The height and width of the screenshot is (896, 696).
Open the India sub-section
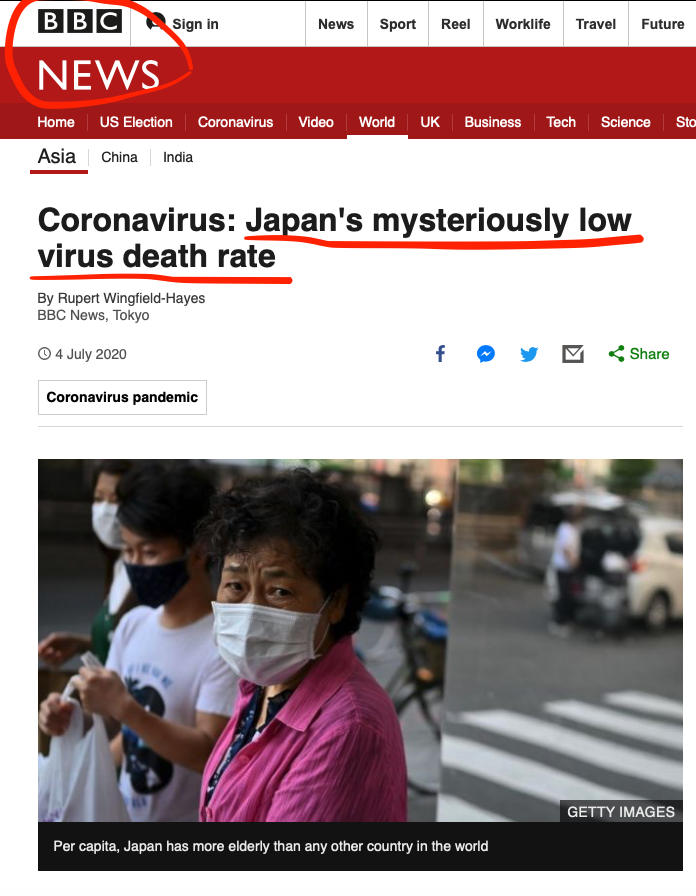(x=178, y=157)
